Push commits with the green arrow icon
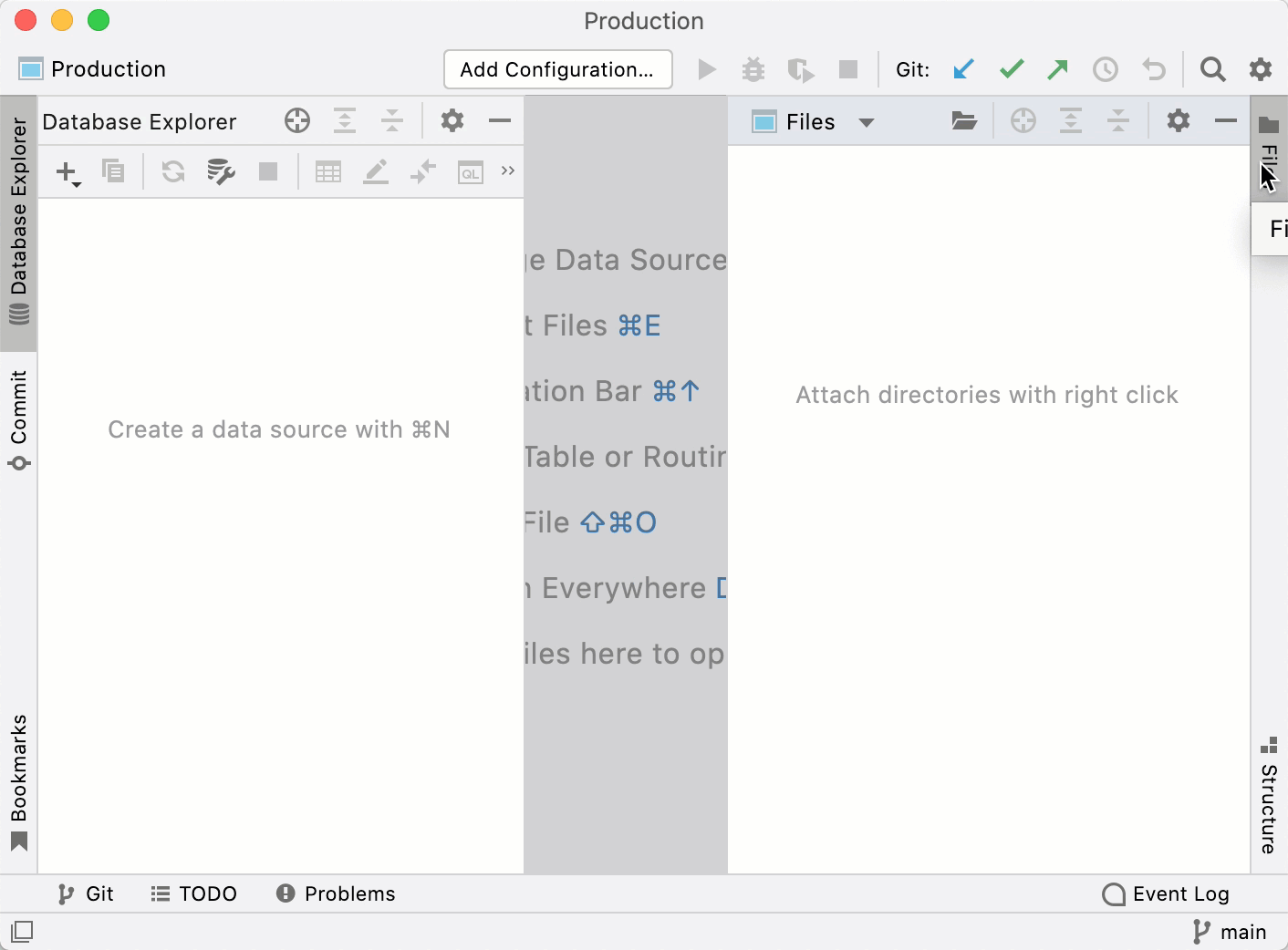Screen dimensions: 1288x950 coord(1058,68)
